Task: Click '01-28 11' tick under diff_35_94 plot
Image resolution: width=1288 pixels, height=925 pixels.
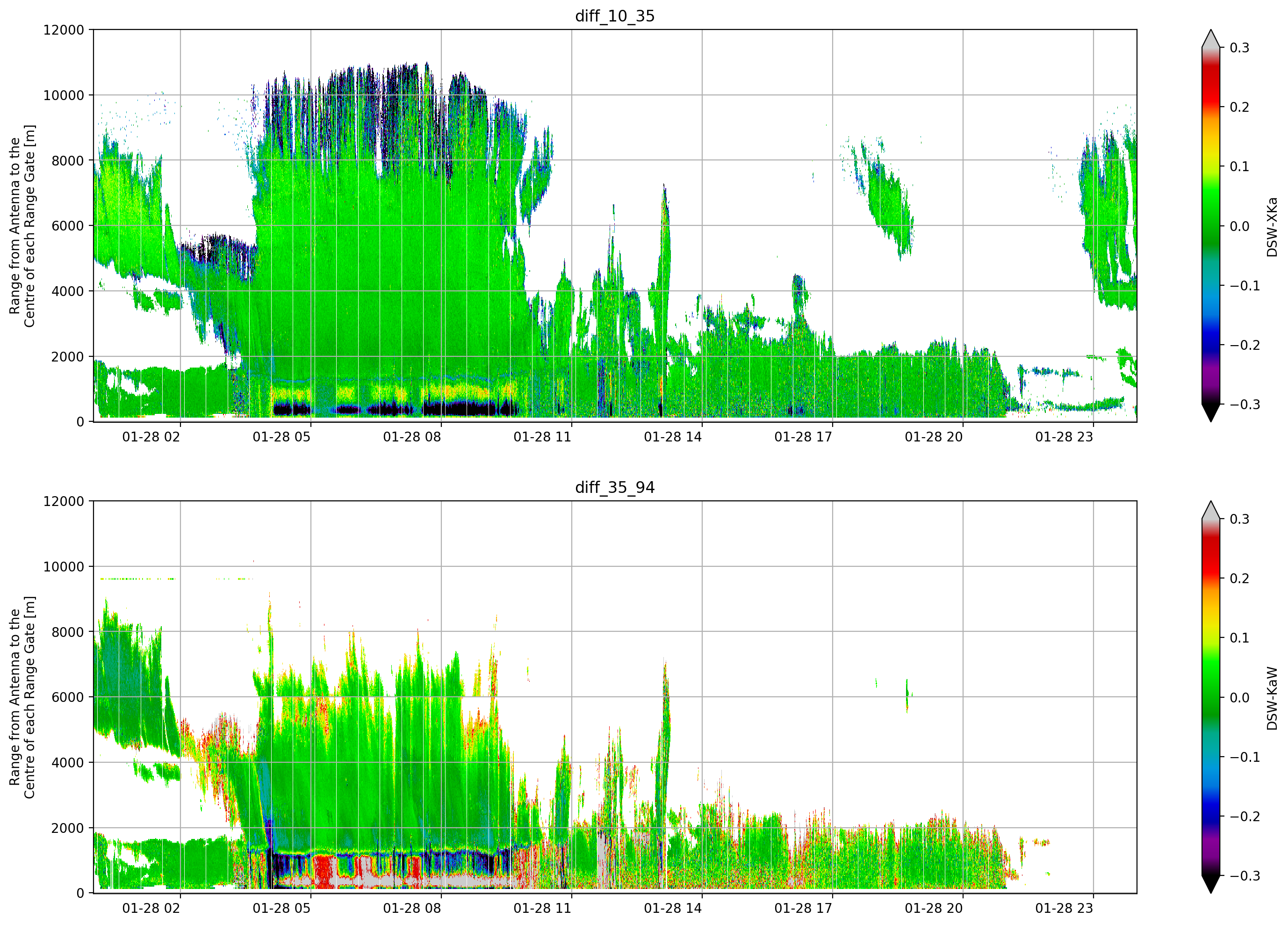Action: [542, 909]
